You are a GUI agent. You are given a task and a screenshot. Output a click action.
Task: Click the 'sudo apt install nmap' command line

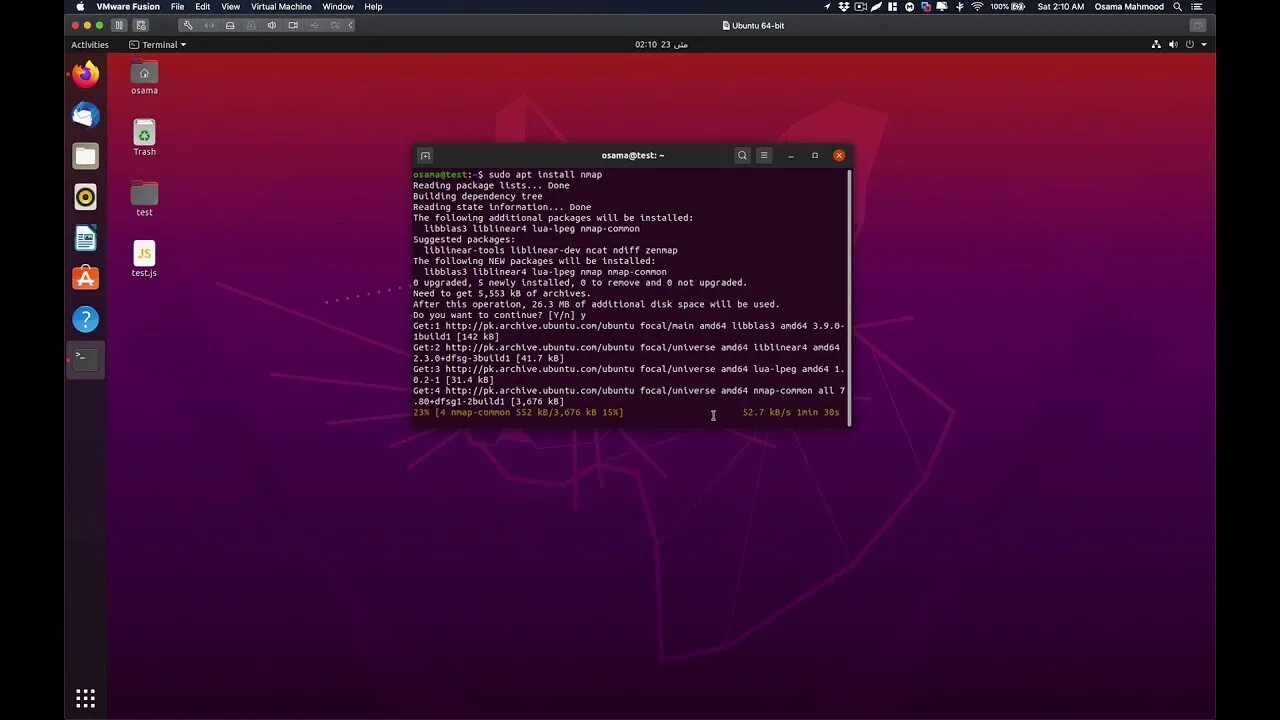tap(507, 175)
